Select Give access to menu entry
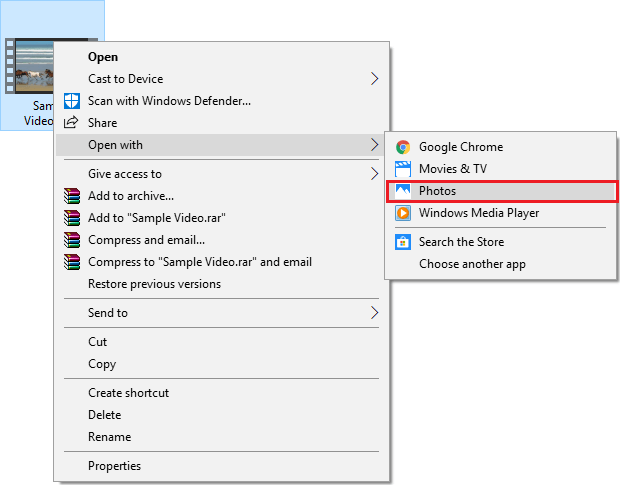The height and width of the screenshot is (485, 620). click(x=221, y=174)
